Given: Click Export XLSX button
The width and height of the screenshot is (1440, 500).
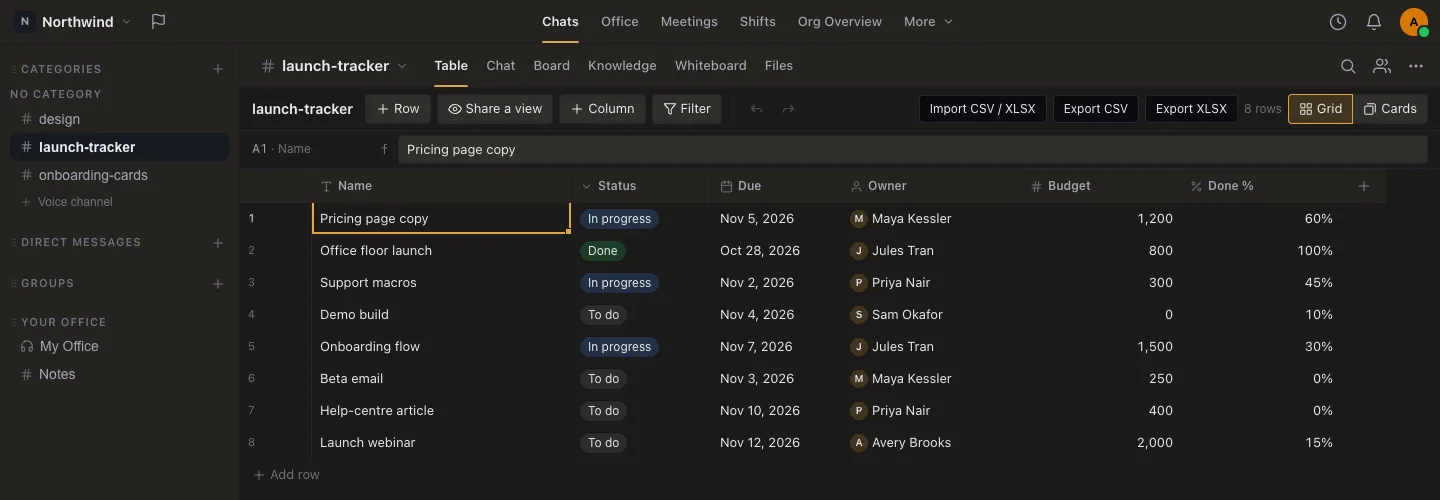Looking at the screenshot, I should coord(1191,109).
